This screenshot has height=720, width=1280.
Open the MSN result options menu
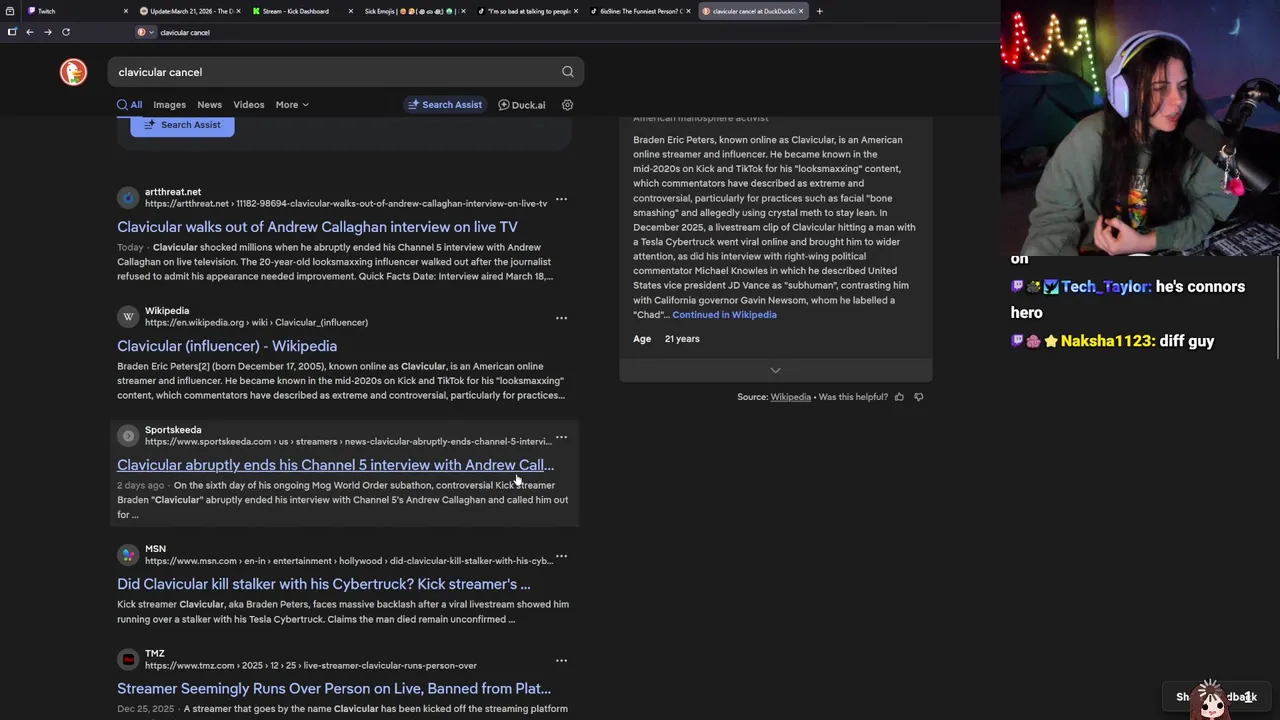pos(561,556)
